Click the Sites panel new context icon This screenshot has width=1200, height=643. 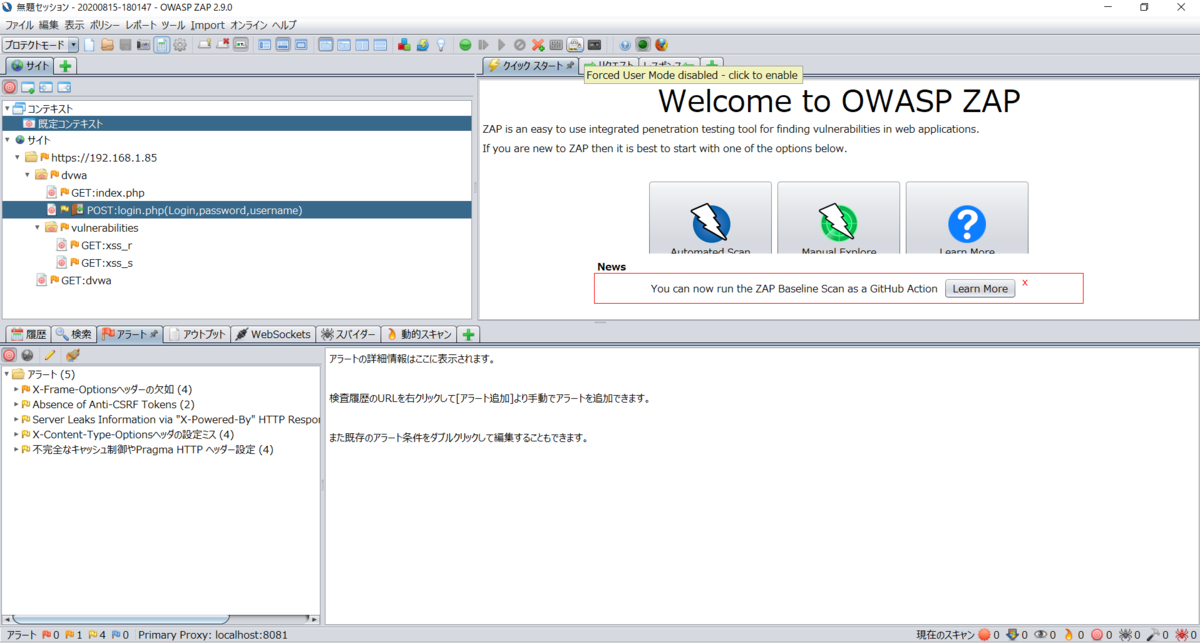tap(28, 88)
